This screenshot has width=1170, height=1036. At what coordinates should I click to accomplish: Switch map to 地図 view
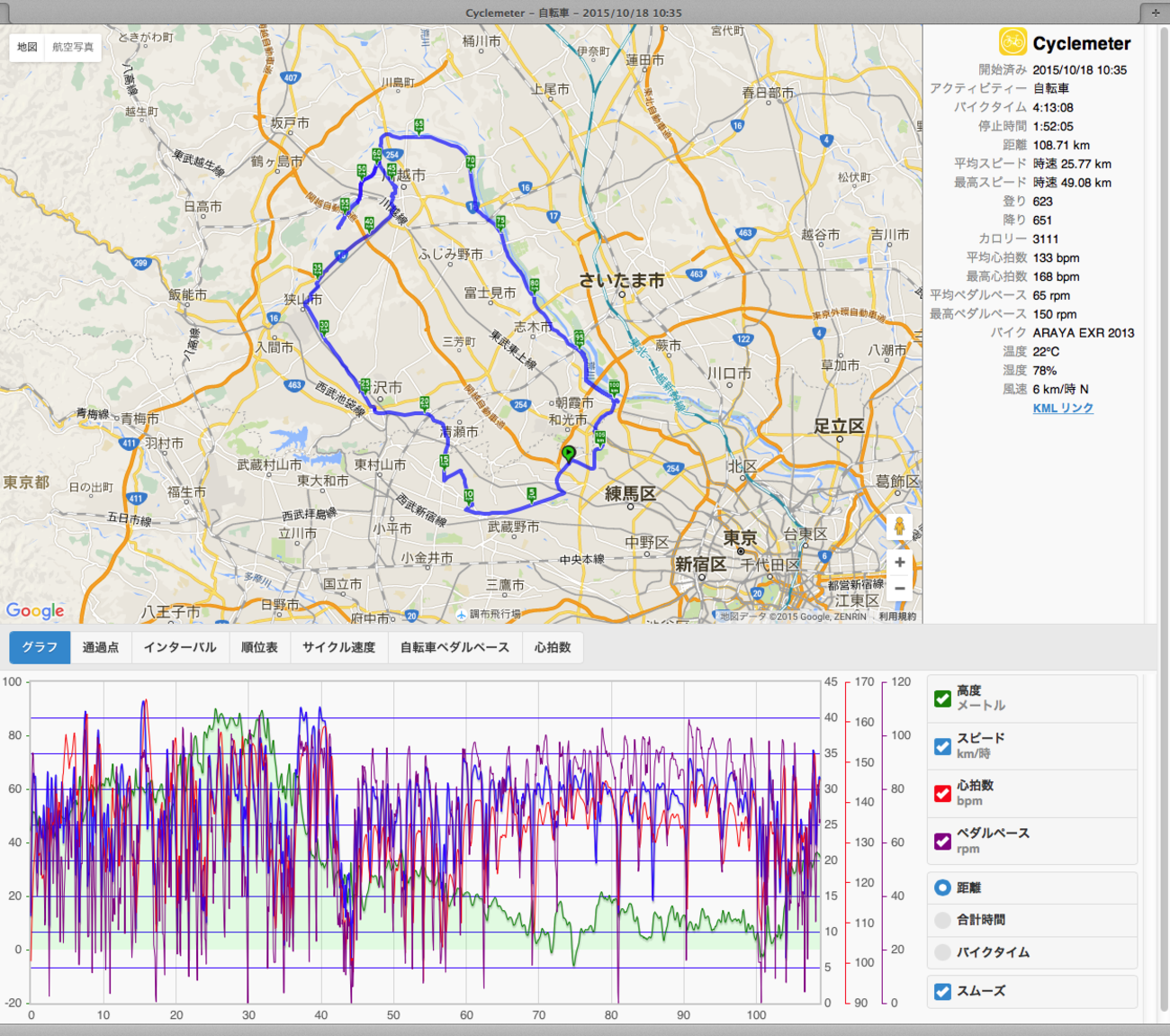click(27, 47)
